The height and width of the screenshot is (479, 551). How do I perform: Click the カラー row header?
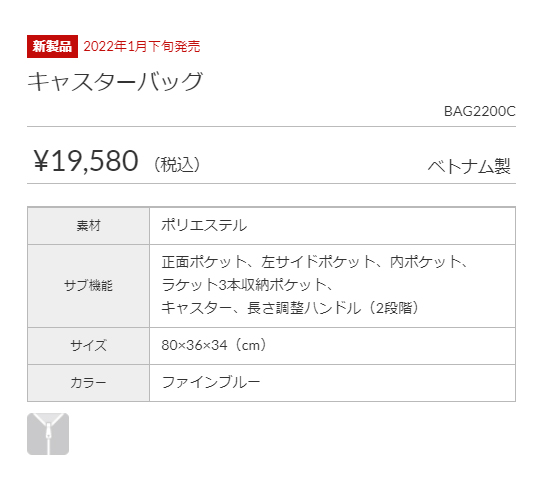[x=89, y=382]
